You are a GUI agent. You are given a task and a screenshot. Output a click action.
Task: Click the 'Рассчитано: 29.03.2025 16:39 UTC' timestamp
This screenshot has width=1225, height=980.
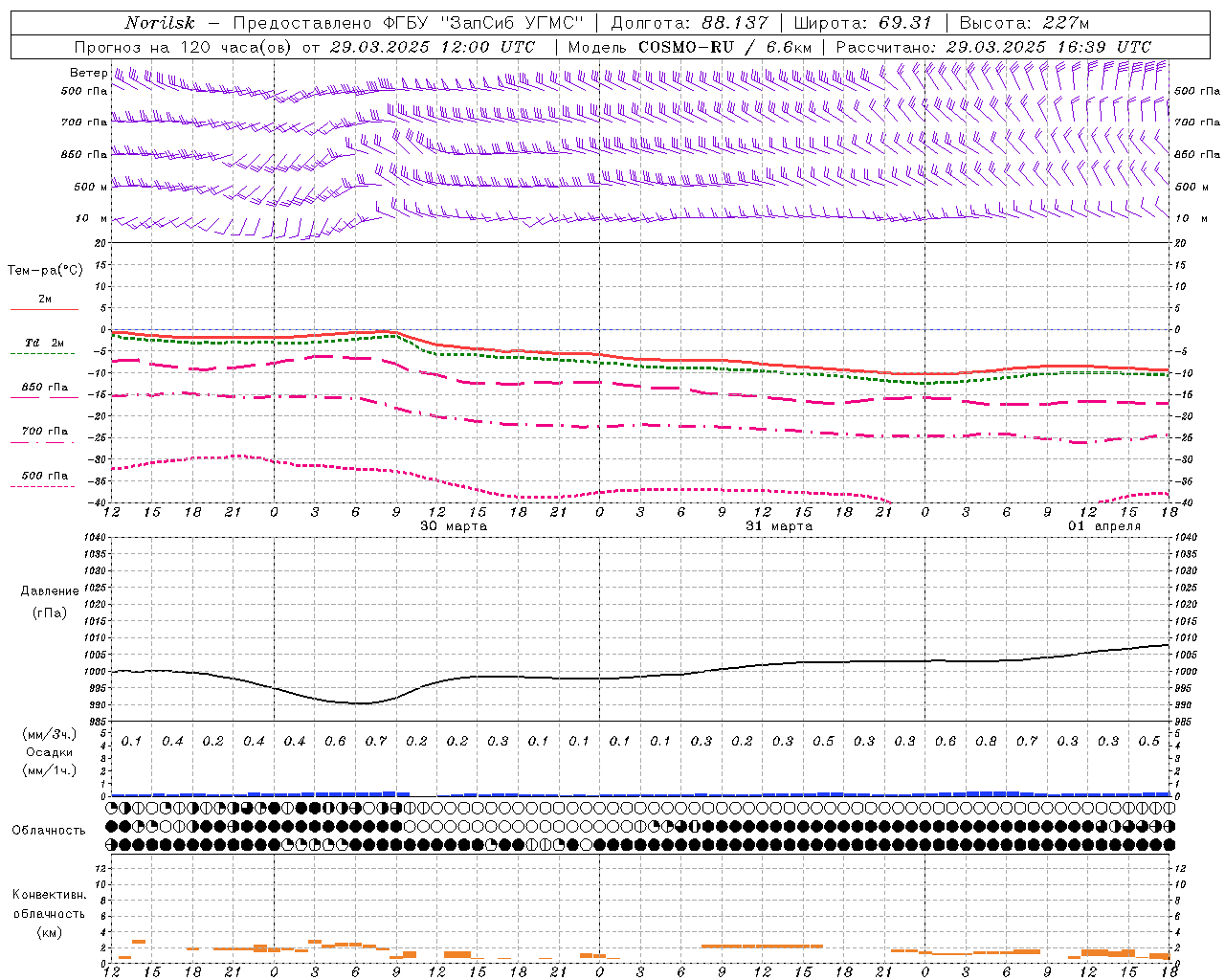pos(993,47)
